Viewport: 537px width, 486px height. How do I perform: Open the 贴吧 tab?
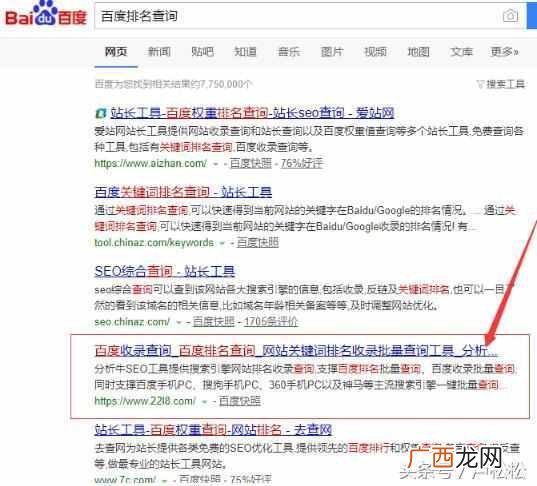coord(202,52)
